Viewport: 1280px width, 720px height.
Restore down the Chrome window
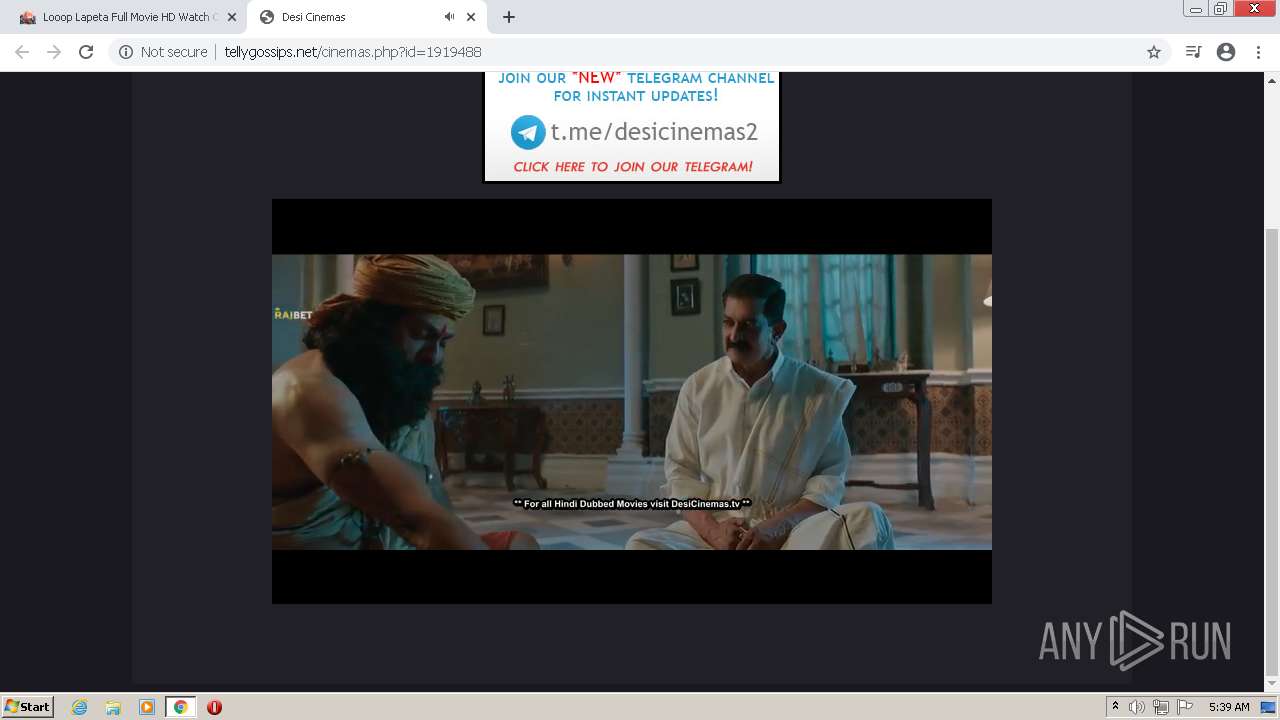1221,9
